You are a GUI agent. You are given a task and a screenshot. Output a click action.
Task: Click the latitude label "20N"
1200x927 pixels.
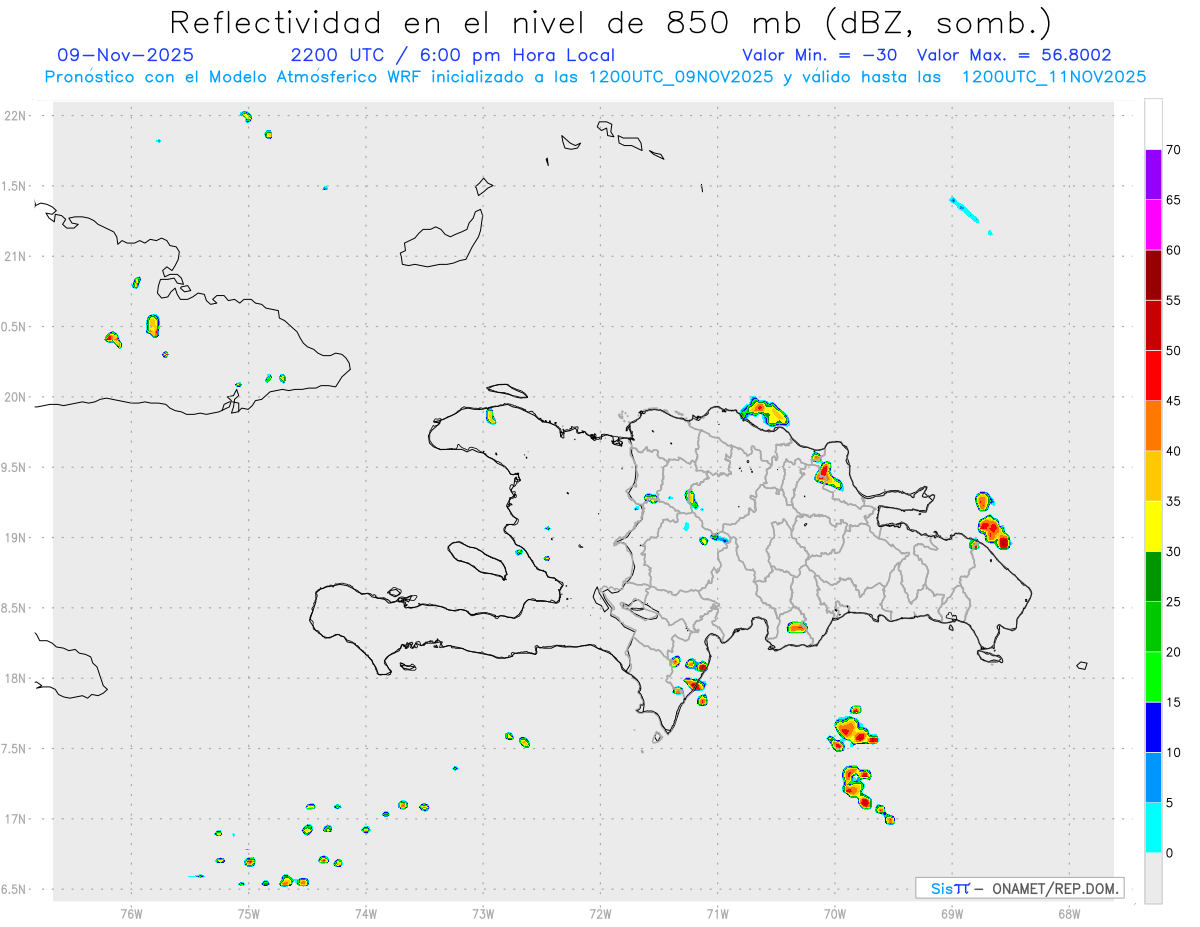17,397
